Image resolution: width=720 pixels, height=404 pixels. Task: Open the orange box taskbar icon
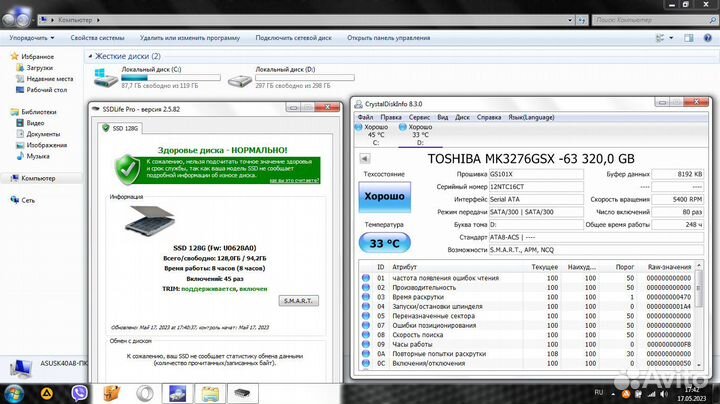112,393
